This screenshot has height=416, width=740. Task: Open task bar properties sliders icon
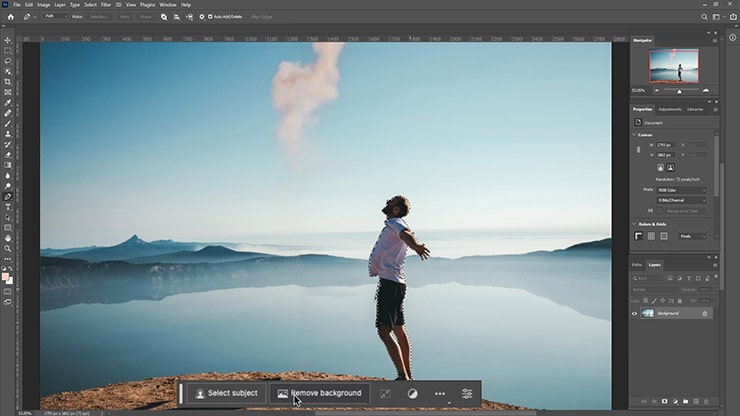(467, 393)
